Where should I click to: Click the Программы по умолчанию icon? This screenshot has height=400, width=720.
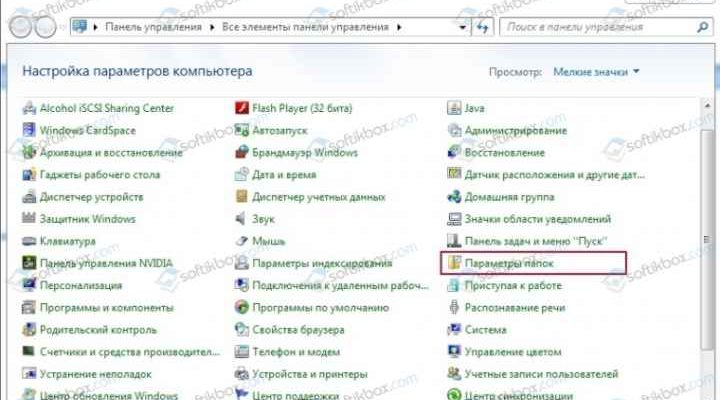tap(242, 308)
